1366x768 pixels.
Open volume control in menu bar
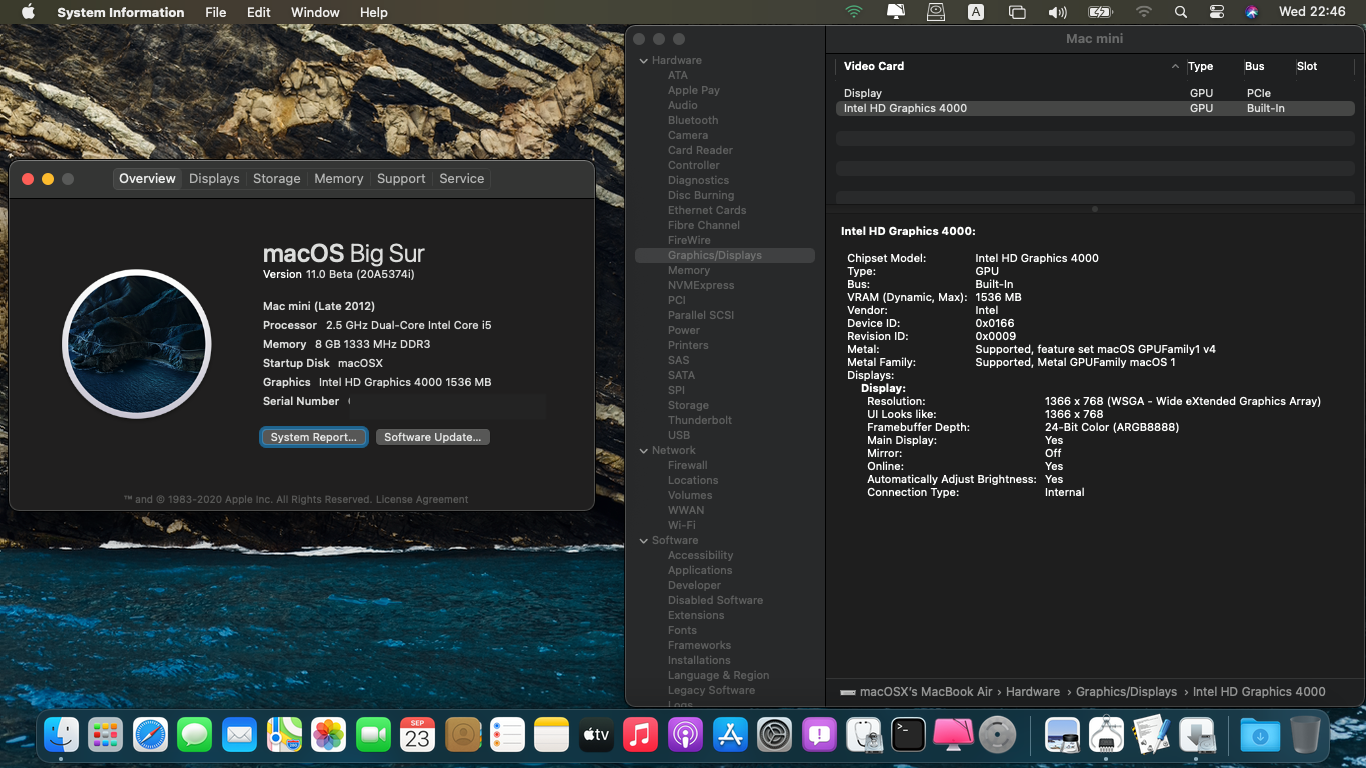tap(1057, 12)
